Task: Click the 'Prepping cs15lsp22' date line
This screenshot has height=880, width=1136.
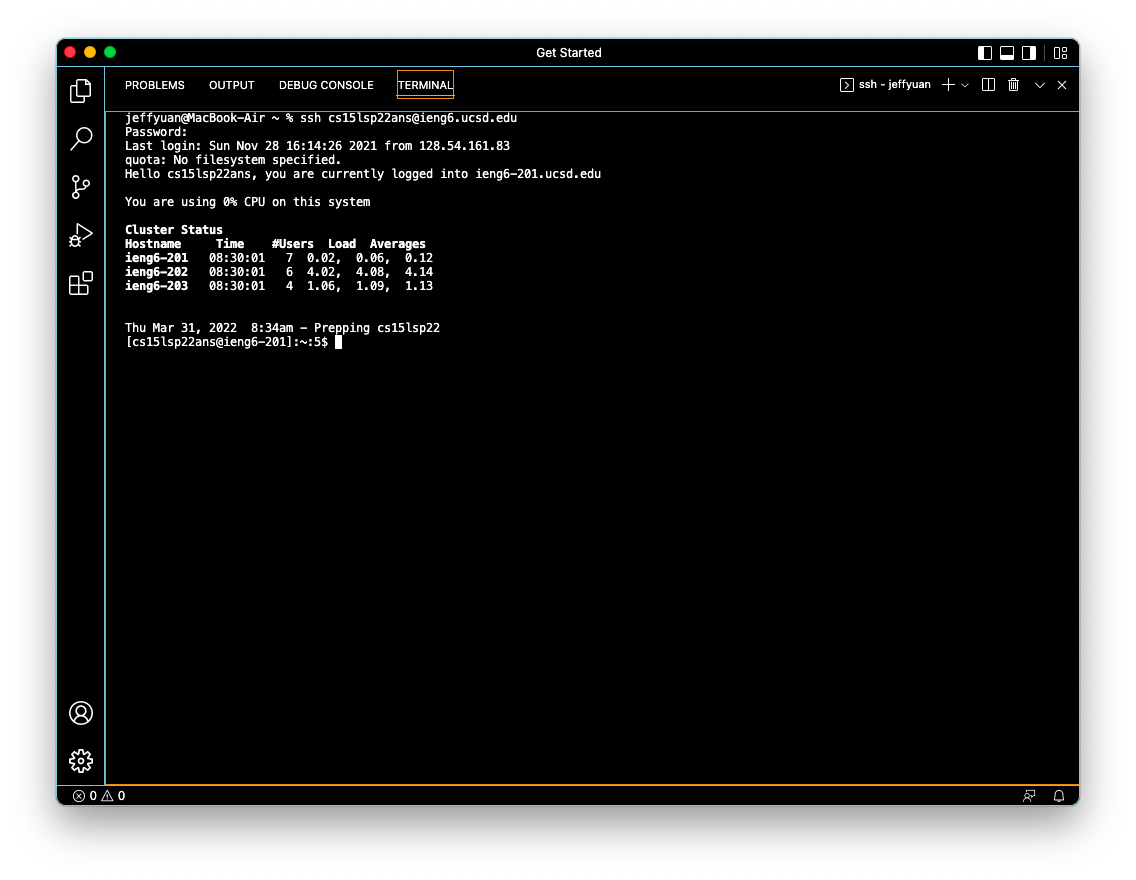Action: (283, 328)
